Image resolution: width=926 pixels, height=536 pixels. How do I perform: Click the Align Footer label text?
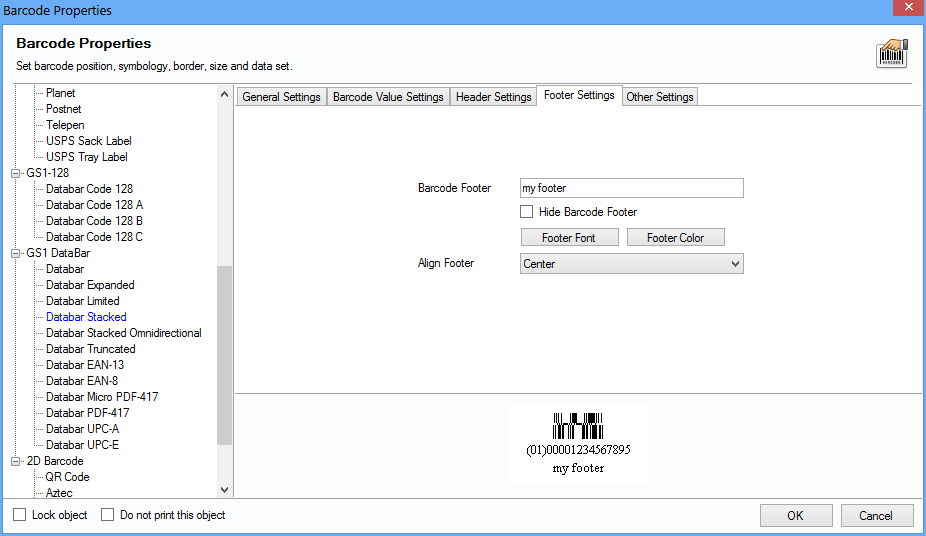coord(446,263)
